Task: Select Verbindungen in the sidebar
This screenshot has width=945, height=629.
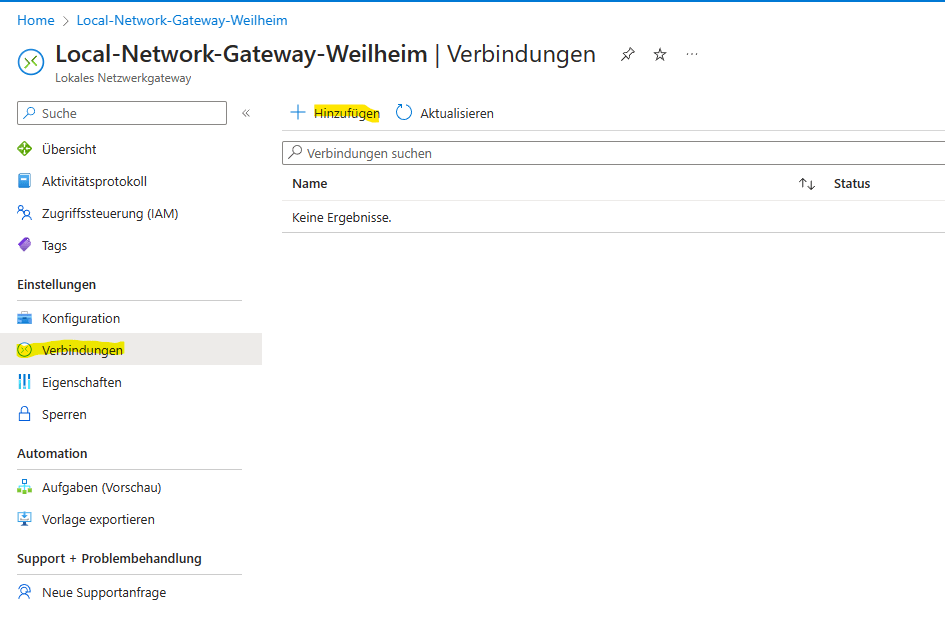Action: click(x=131, y=350)
